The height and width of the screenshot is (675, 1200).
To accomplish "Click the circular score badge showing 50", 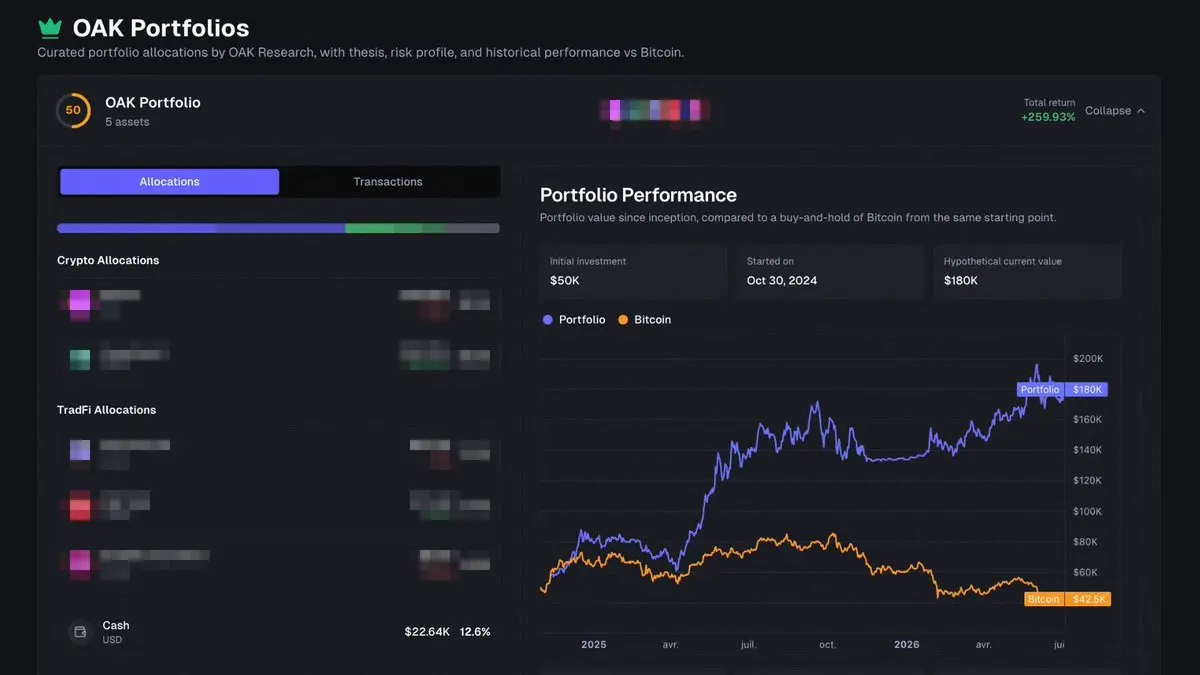I will click(x=73, y=111).
